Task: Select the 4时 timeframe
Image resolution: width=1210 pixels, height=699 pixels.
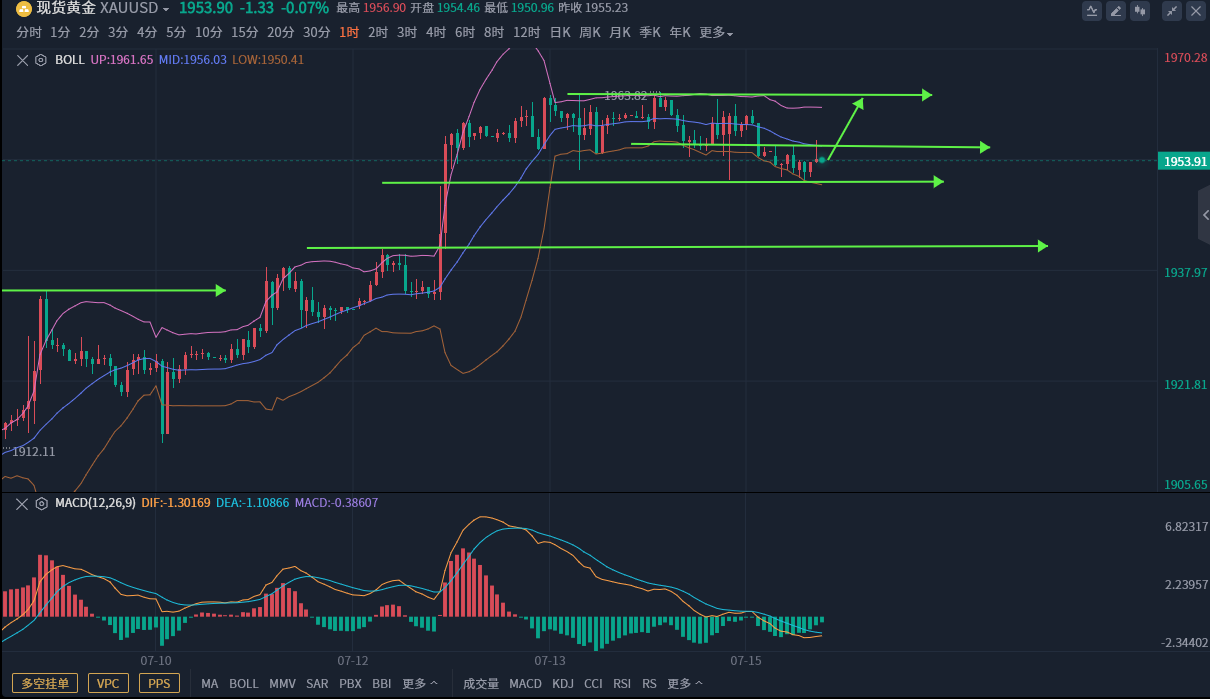Action: click(436, 32)
